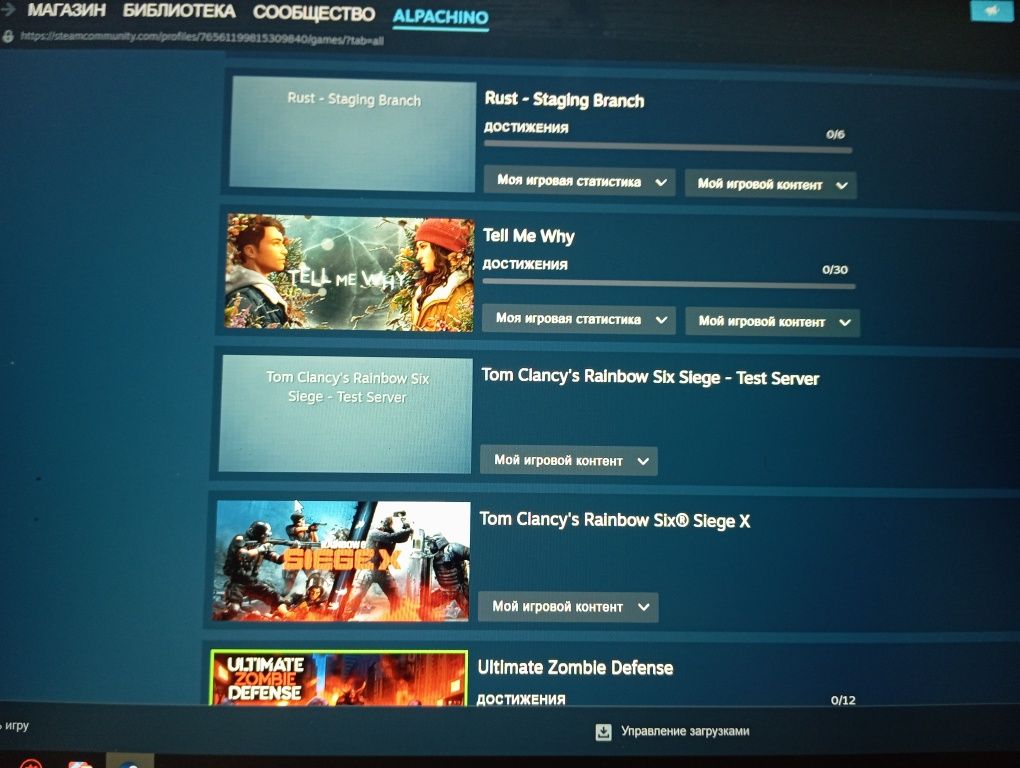1020x768 pixels.
Task: Open Tom Clancy's Rainbow Six Siege X title
Action: [x=615, y=520]
